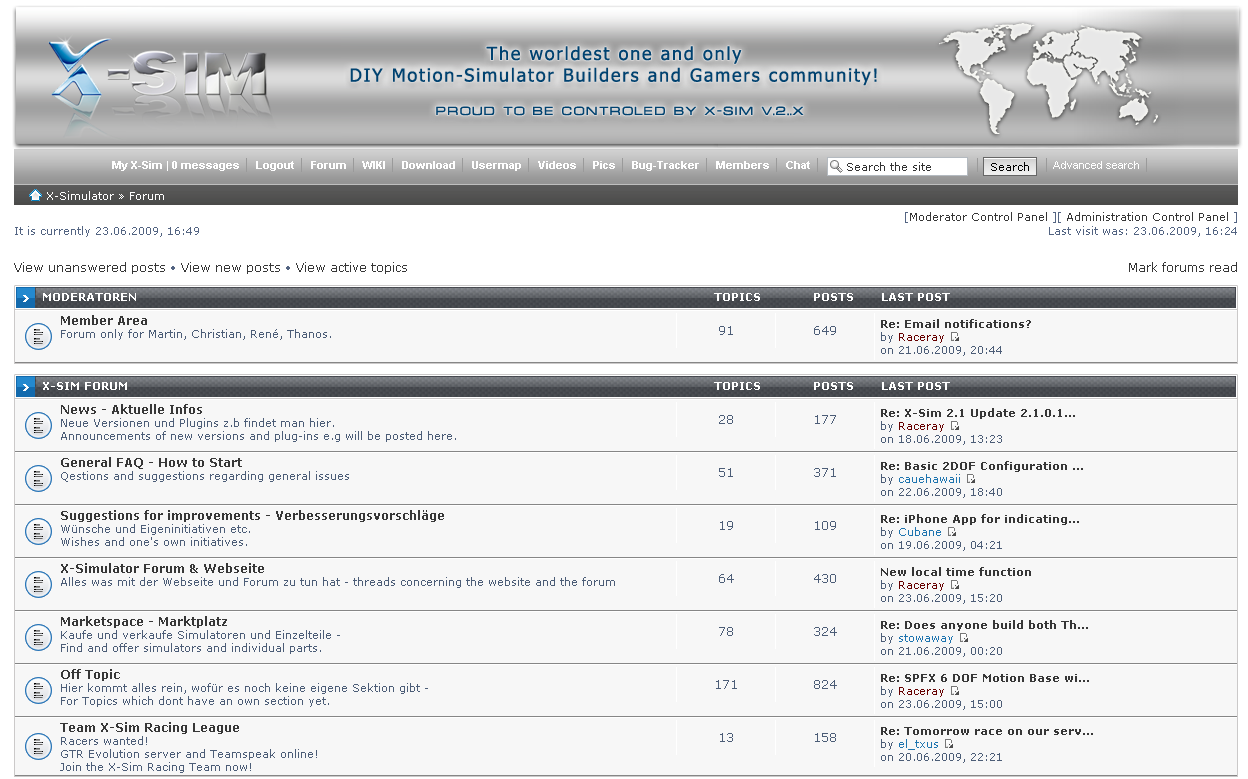Viewport: 1248px width, 779px height.
Task: Open the Moderator Control Panel link
Action: (978, 217)
